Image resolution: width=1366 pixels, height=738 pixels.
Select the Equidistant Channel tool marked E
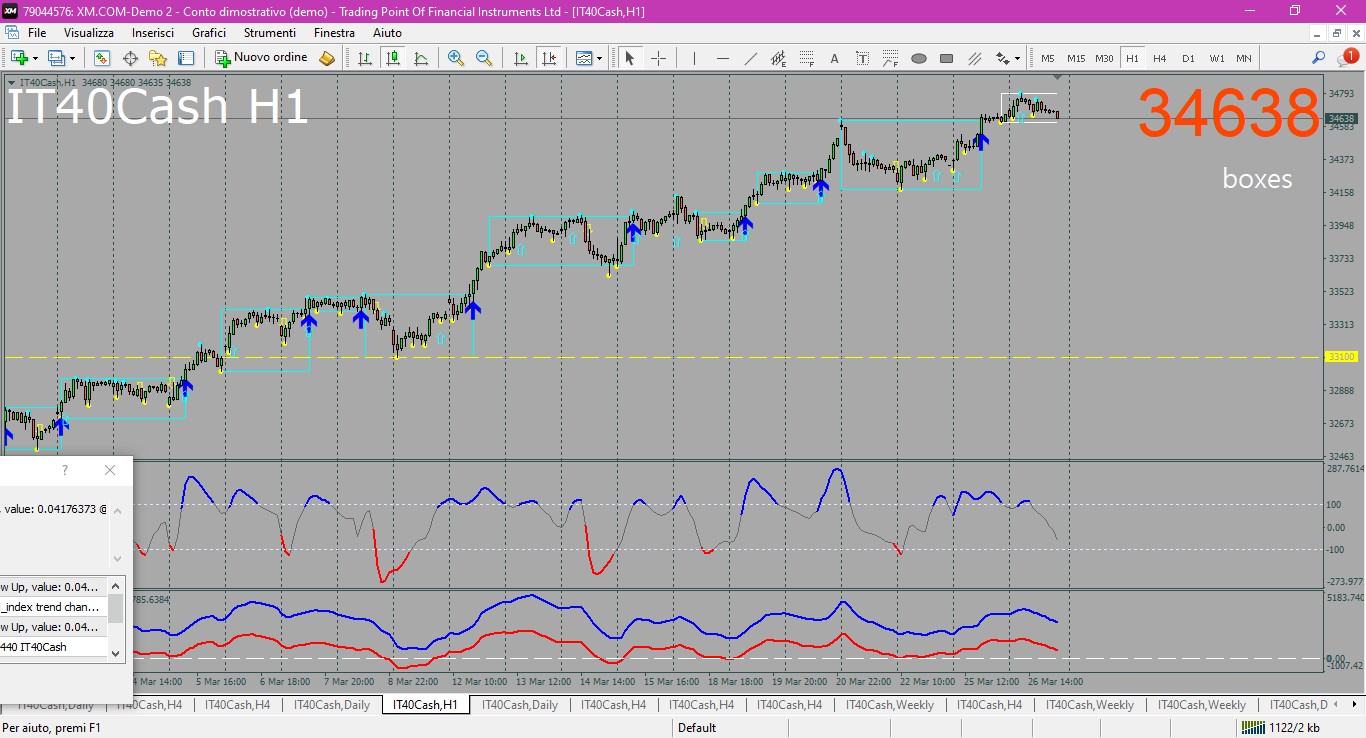click(778, 58)
